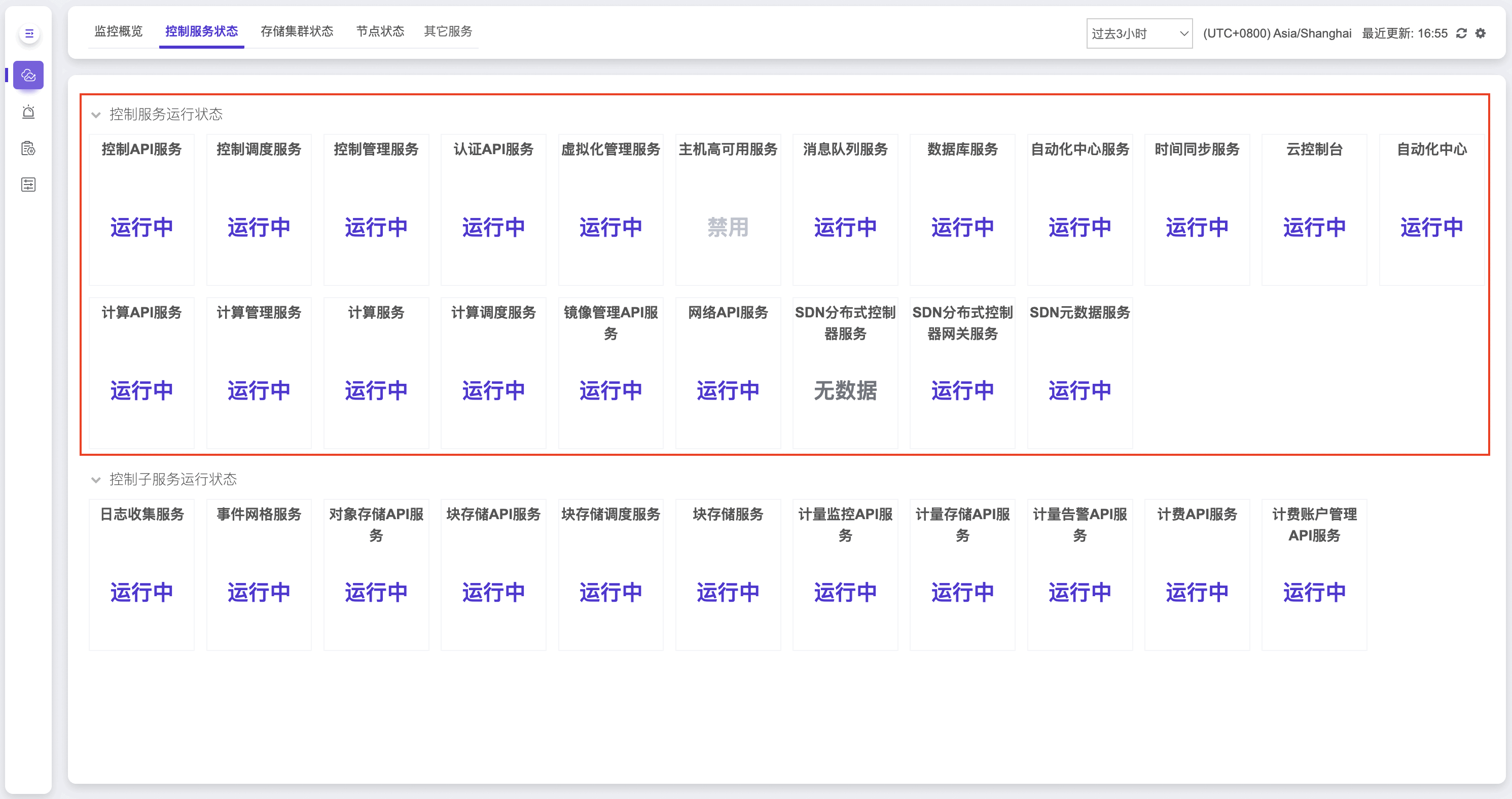Click the sidebar menu collapse icon
Viewport: 1512px width, 799px height.
[29, 33]
